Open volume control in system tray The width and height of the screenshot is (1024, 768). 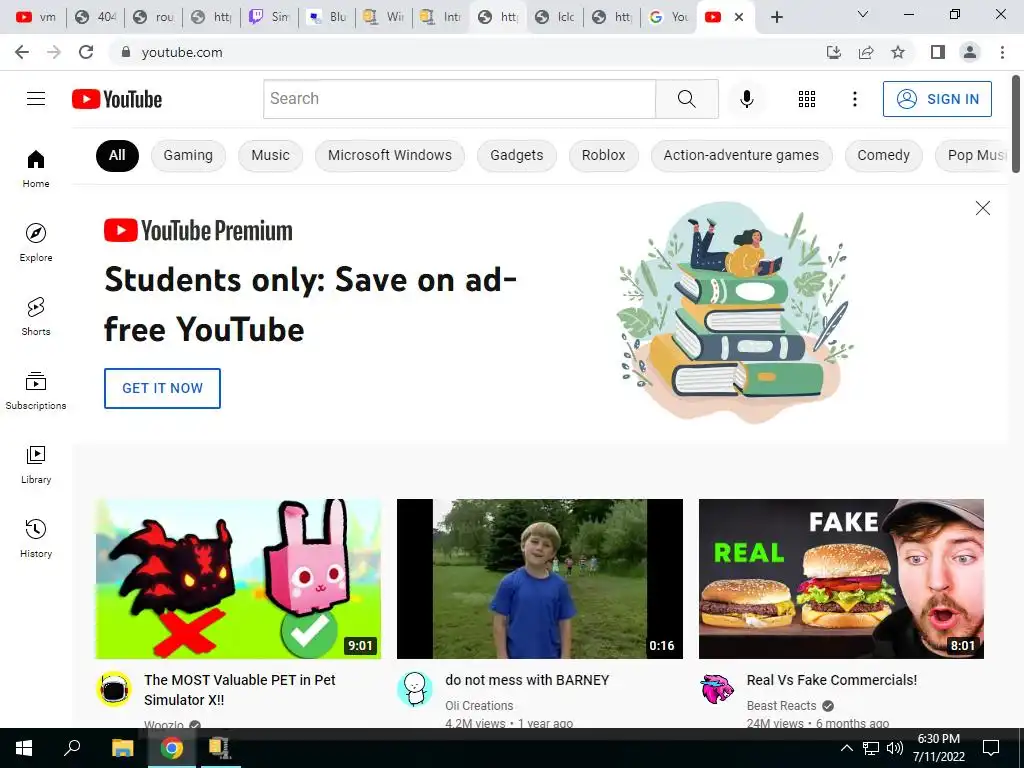coord(895,748)
